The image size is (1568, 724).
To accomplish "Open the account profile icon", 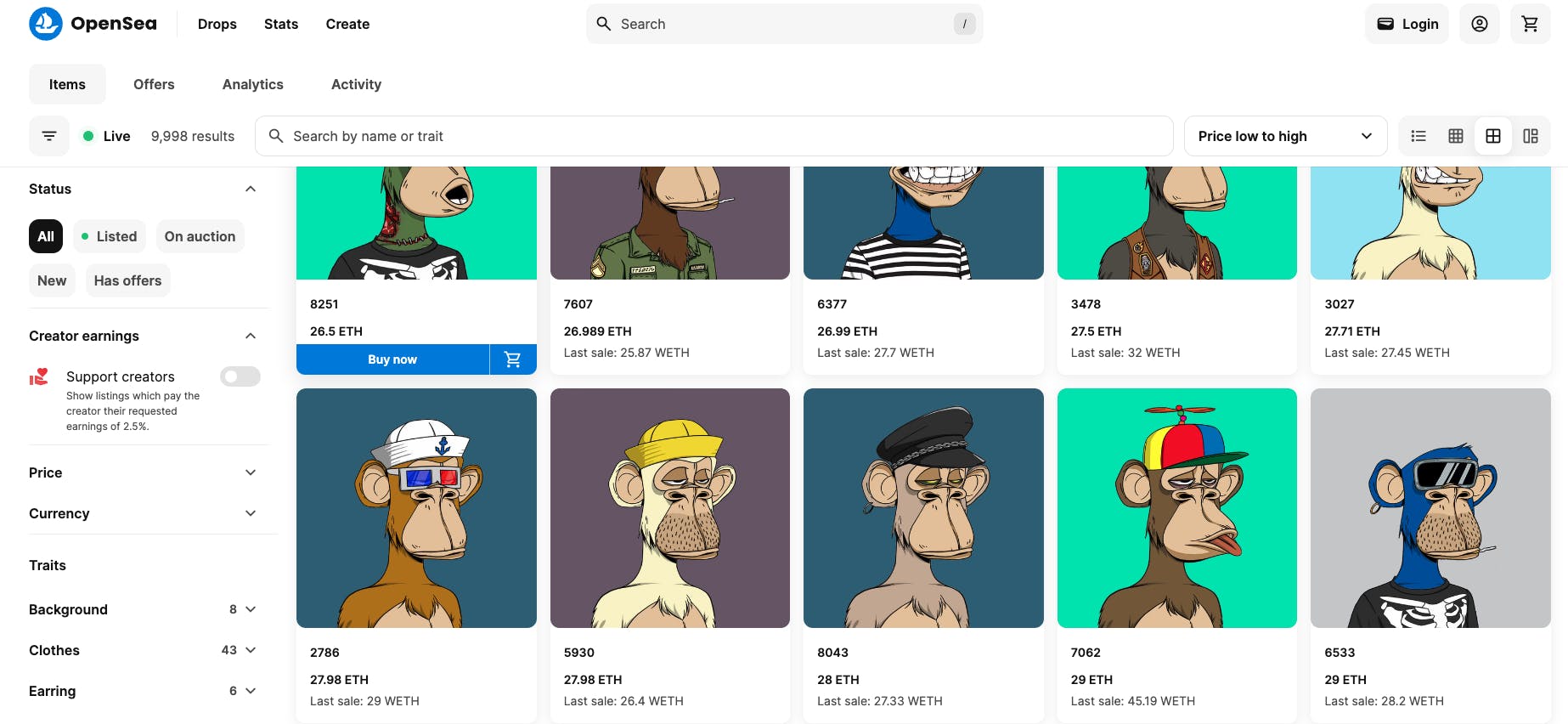I will click(x=1480, y=24).
